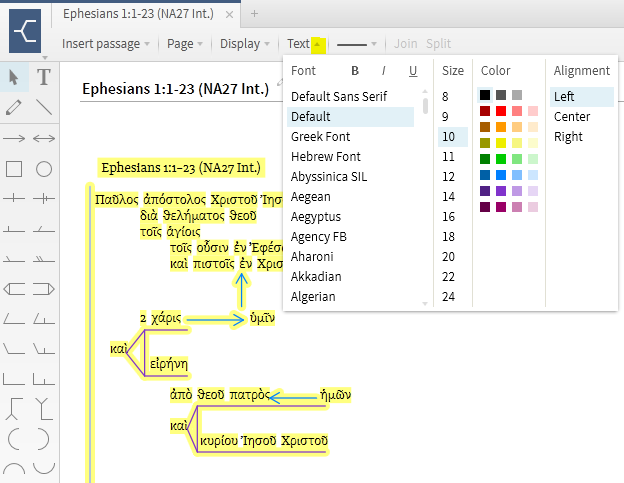Select the pointer selection tool
Viewport: 624px width, 483px height.
click(x=14, y=77)
